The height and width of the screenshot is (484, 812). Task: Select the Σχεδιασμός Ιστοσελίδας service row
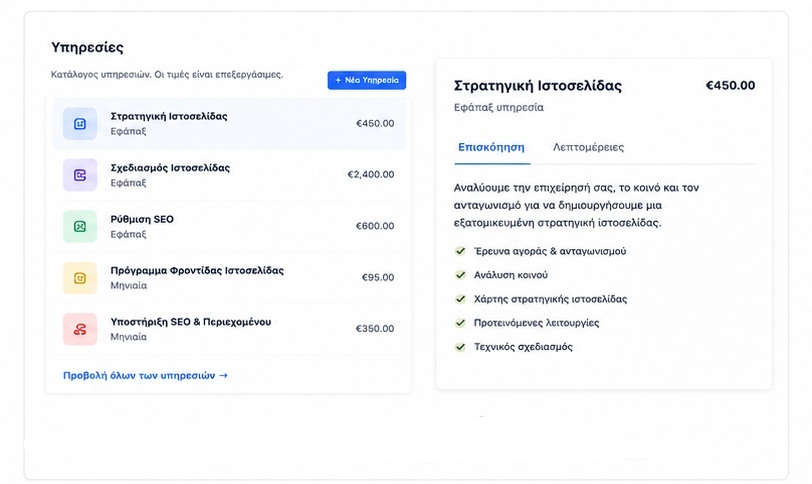(x=228, y=175)
